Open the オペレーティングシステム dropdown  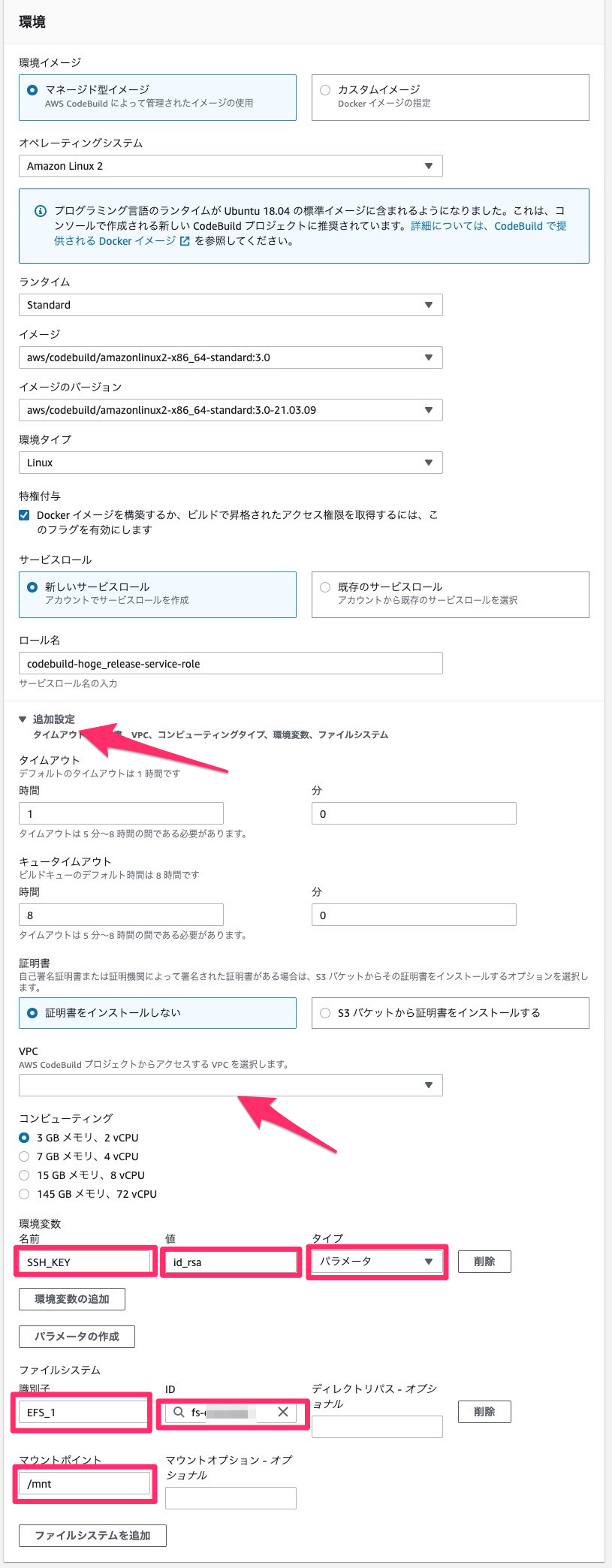(x=230, y=166)
